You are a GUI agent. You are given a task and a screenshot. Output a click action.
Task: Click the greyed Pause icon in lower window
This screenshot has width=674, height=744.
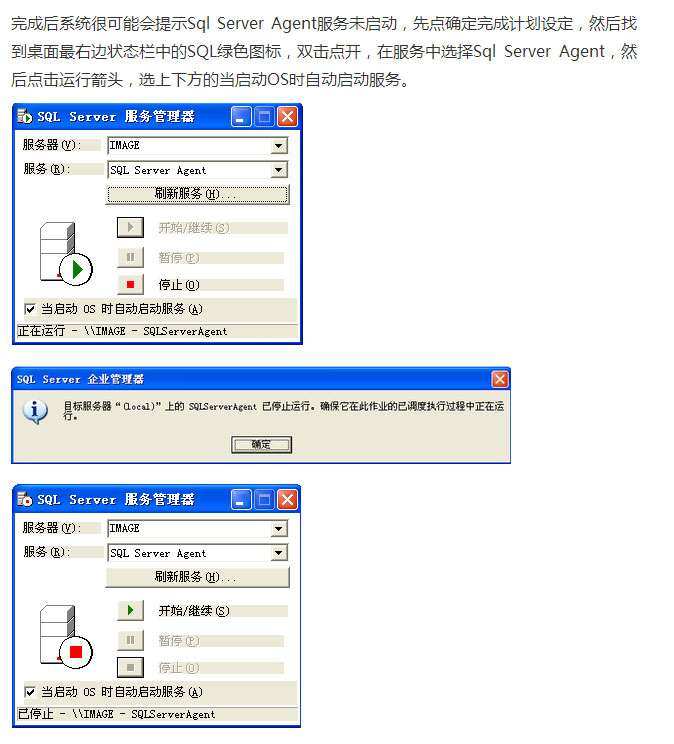(x=130, y=640)
